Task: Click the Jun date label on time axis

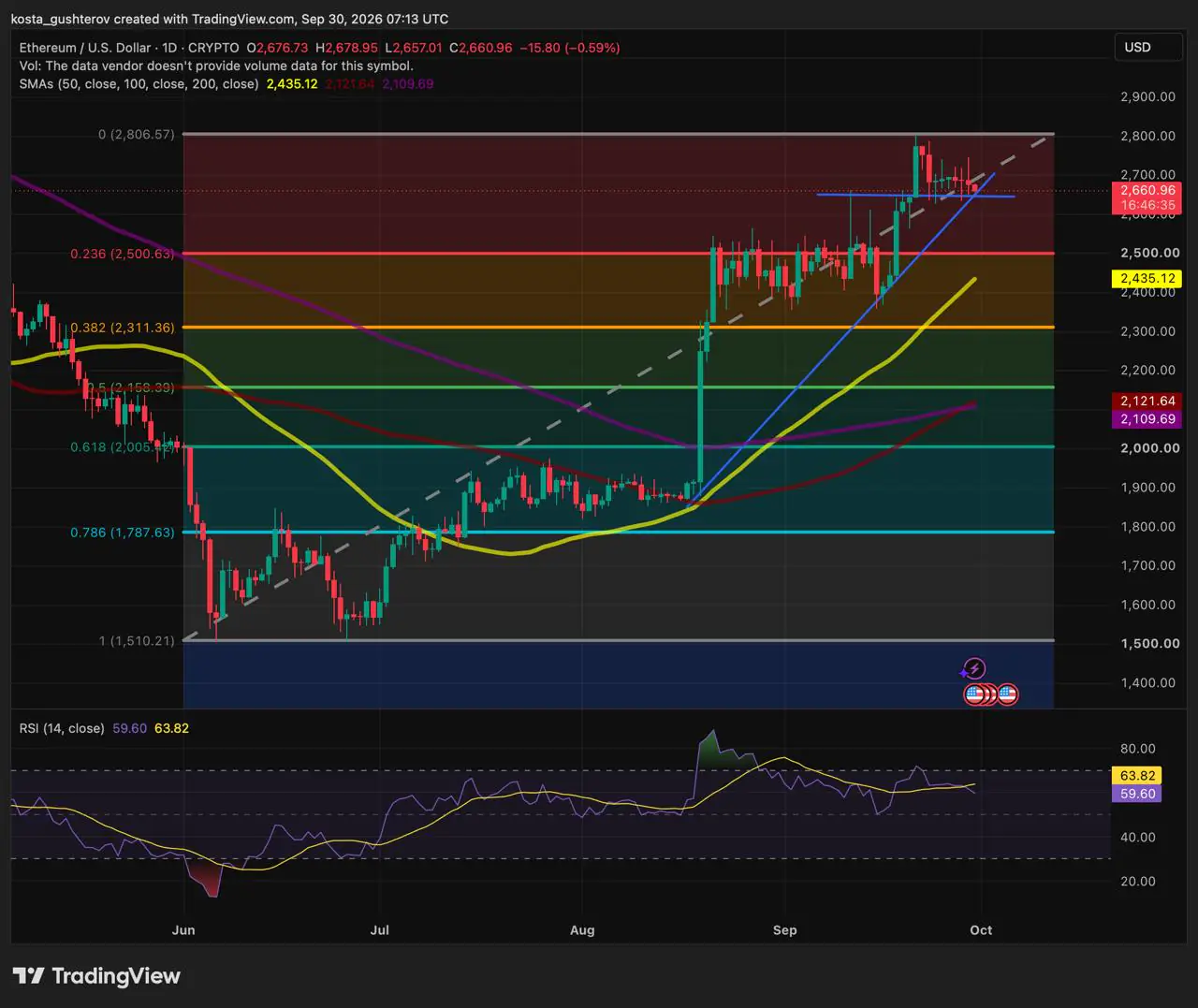Action: 183,930
